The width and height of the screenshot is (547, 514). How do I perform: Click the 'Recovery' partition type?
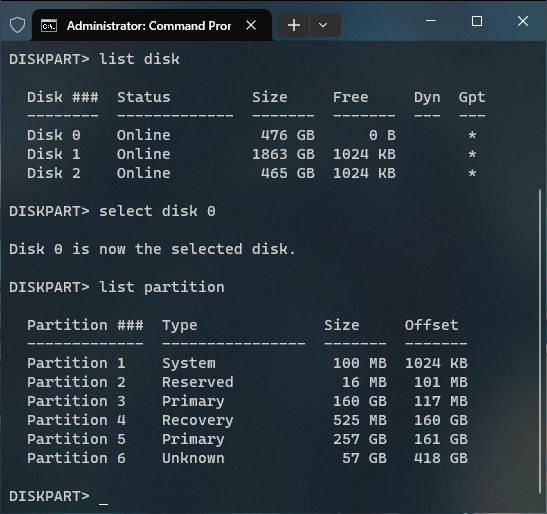point(198,420)
